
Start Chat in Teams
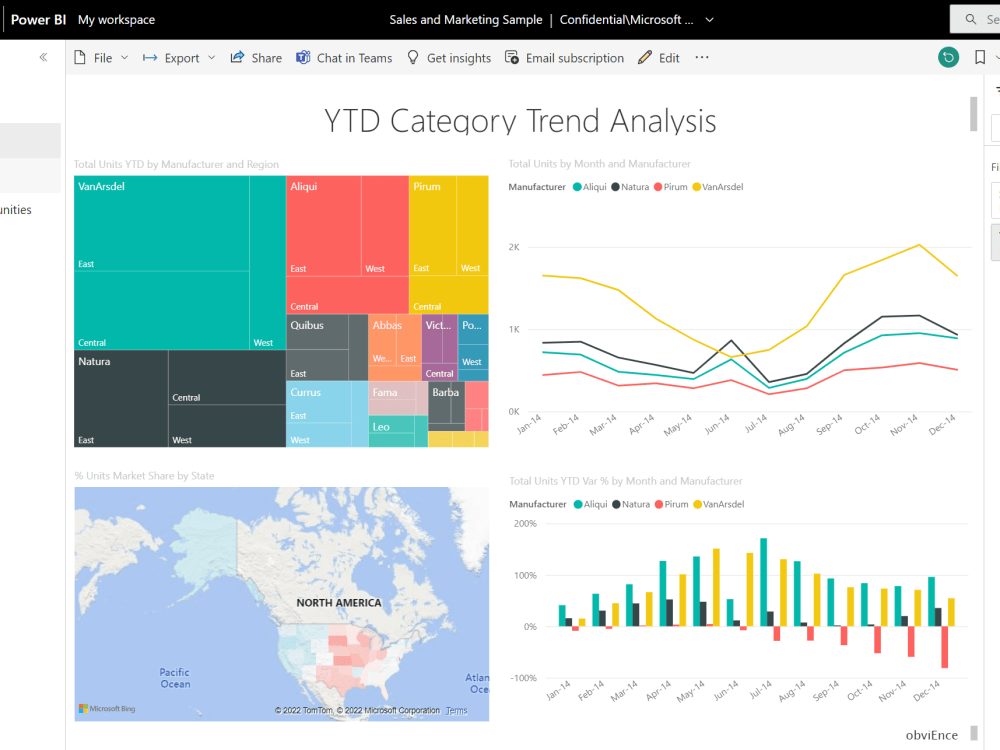pyautogui.click(x=344, y=58)
